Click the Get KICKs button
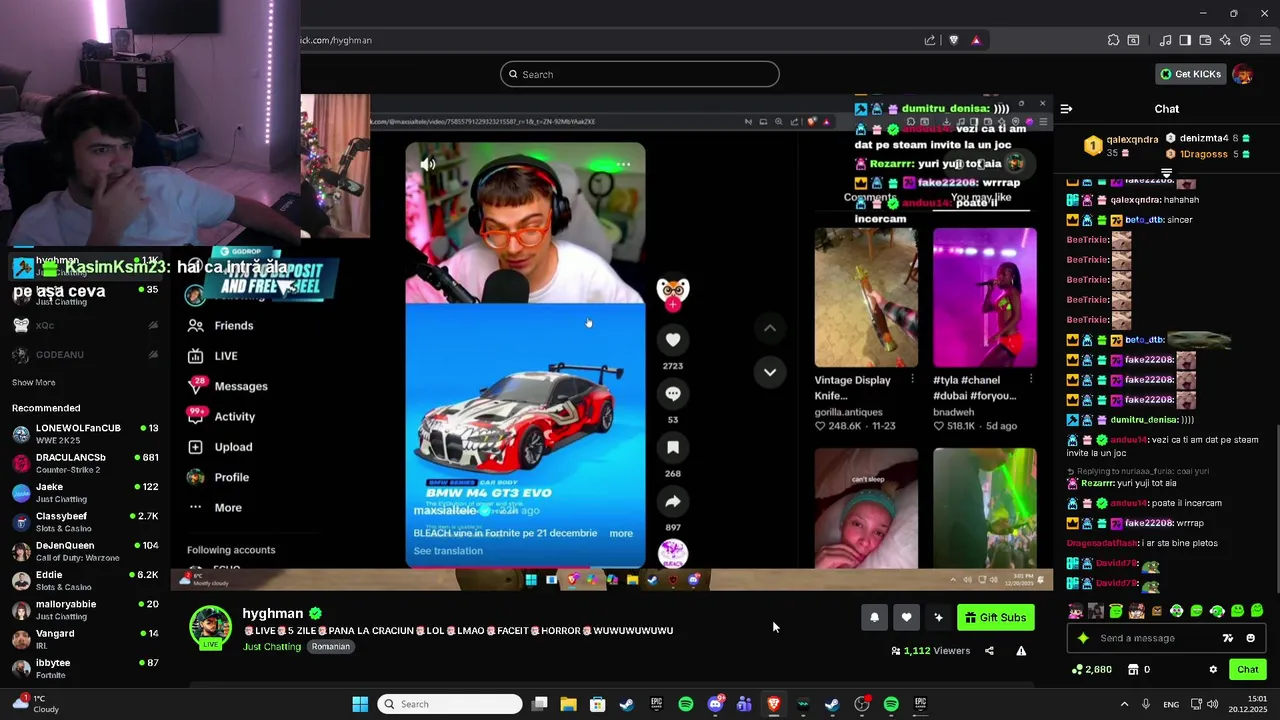 coord(1190,74)
